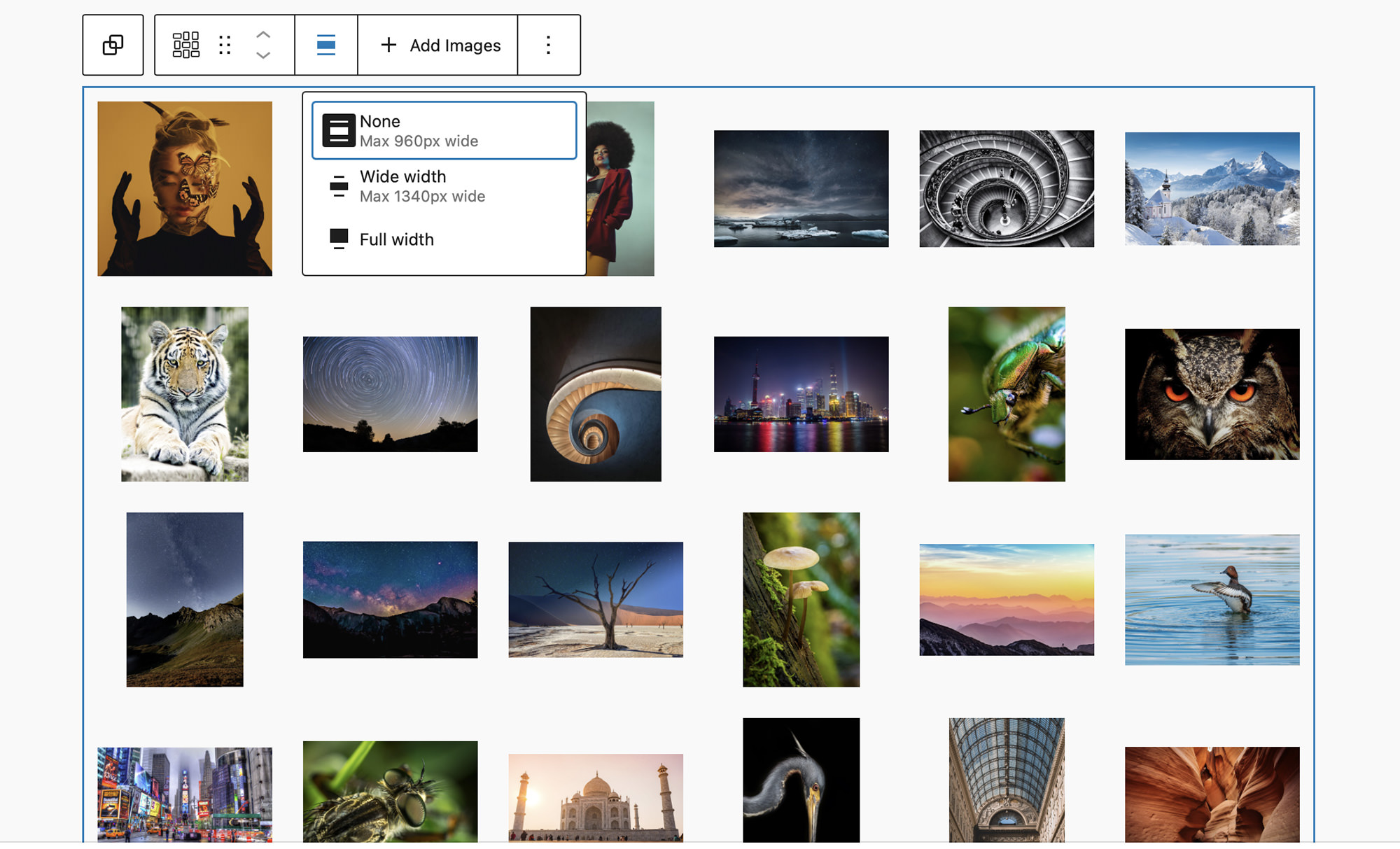This screenshot has width=1400, height=849.
Task: Open the three-dot options menu
Action: point(548,45)
